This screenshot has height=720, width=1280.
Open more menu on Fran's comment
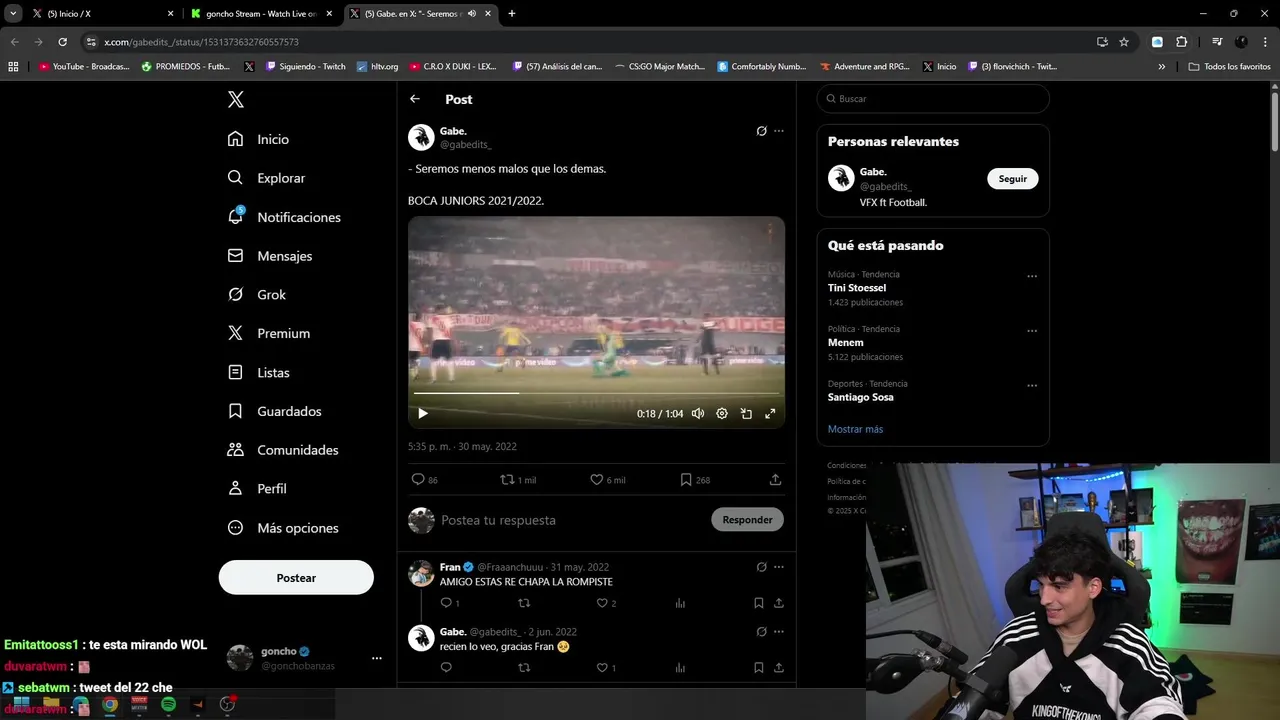point(779,567)
